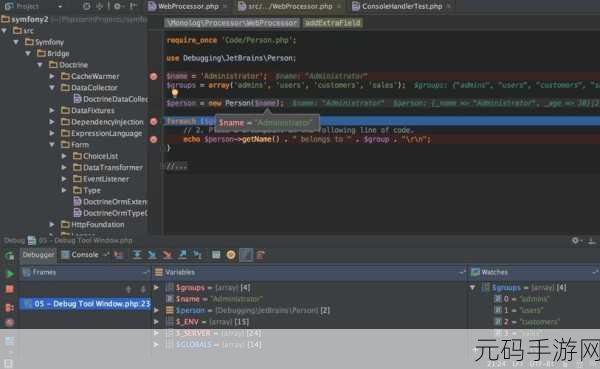Collapse the DataCollector folder

point(52,88)
